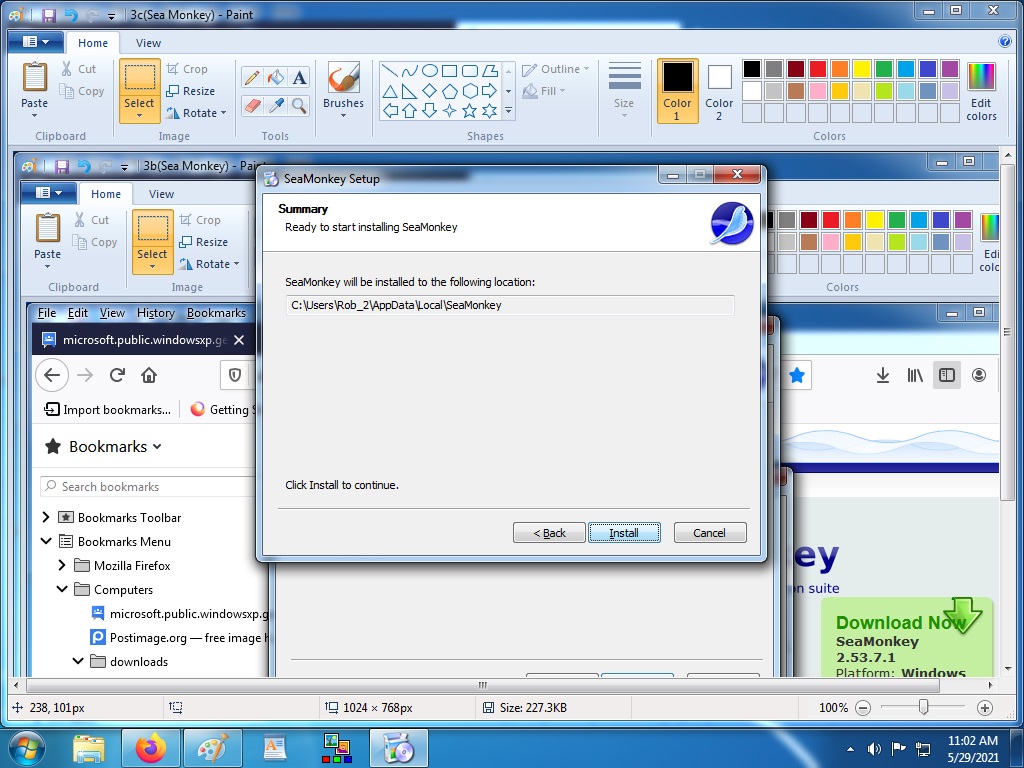The image size is (1024, 768).
Task: Click Crop in the Image group
Action: point(187,69)
